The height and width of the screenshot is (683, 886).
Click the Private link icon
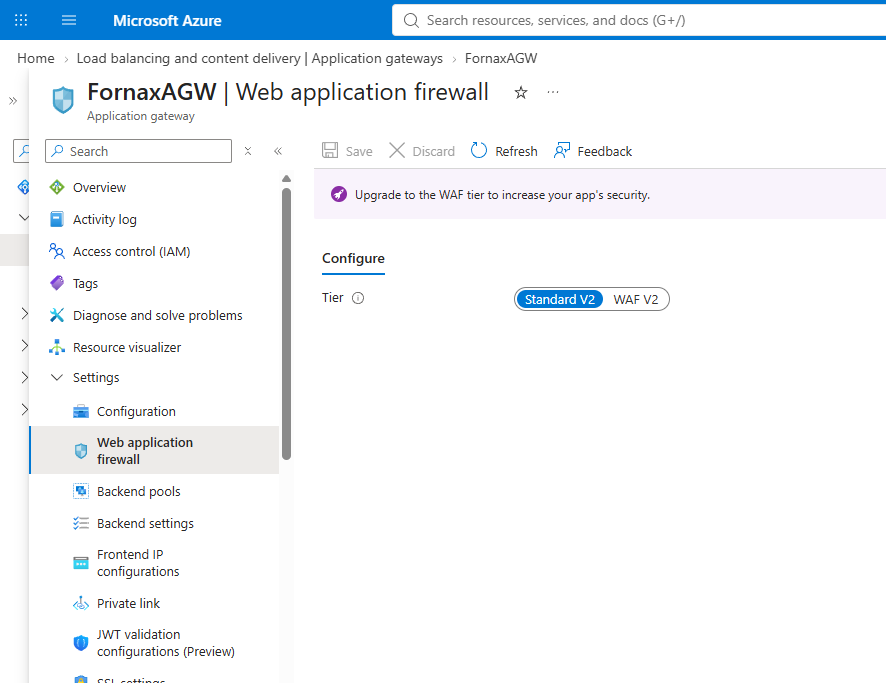pos(81,603)
